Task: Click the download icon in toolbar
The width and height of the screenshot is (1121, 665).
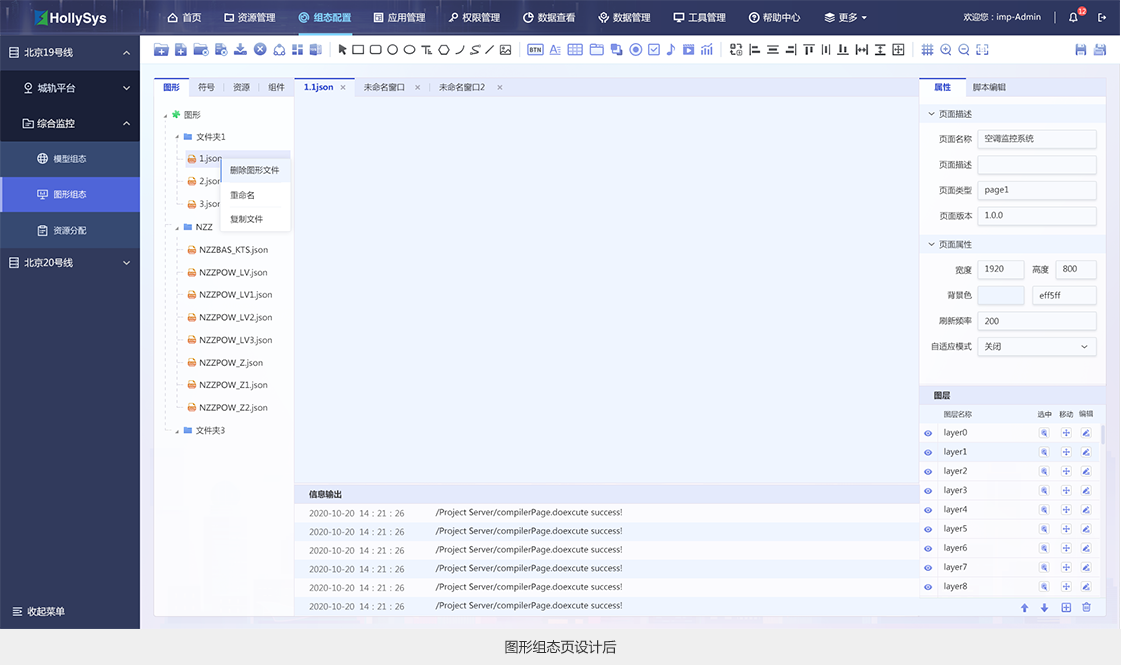Action: tap(240, 50)
